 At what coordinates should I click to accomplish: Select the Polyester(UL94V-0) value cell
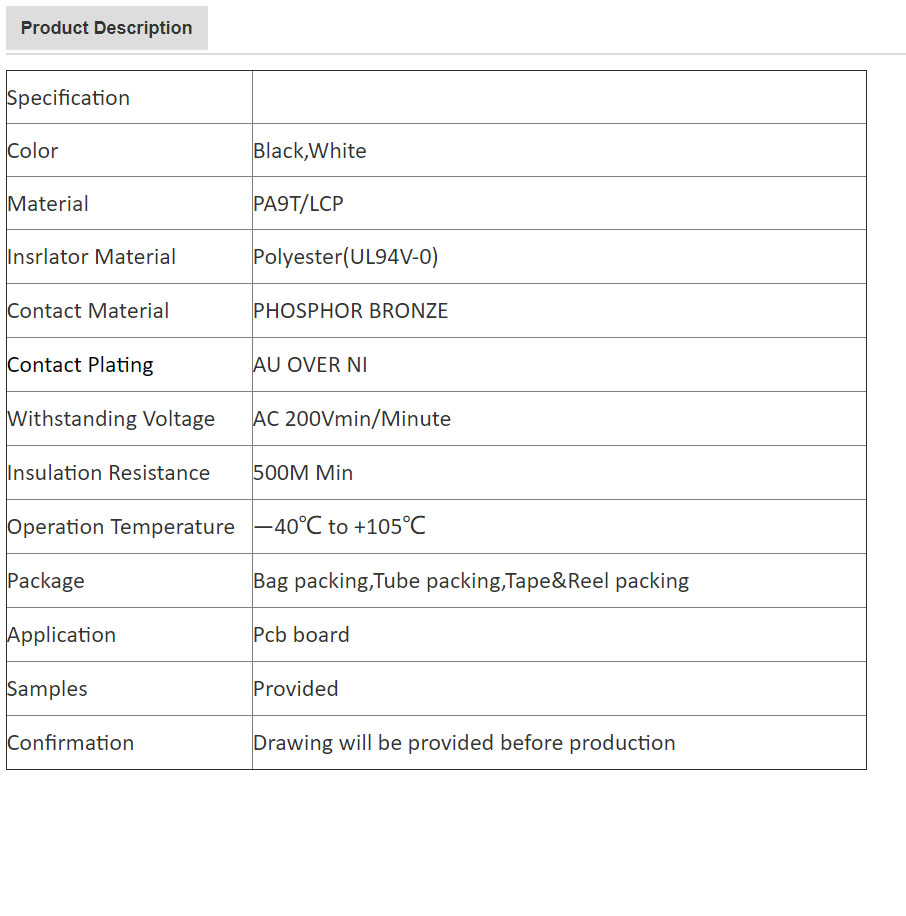[346, 257]
